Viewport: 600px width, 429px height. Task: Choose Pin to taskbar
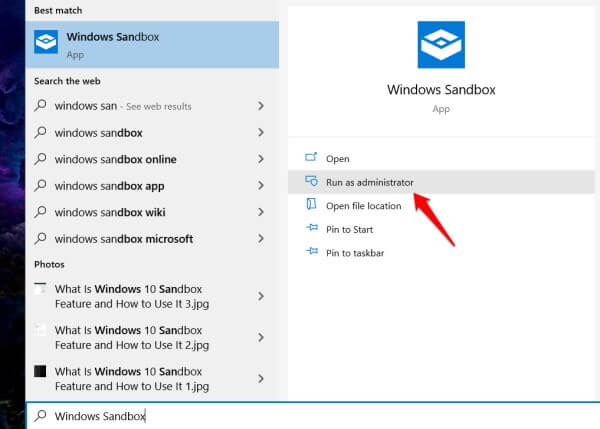(441, 253)
